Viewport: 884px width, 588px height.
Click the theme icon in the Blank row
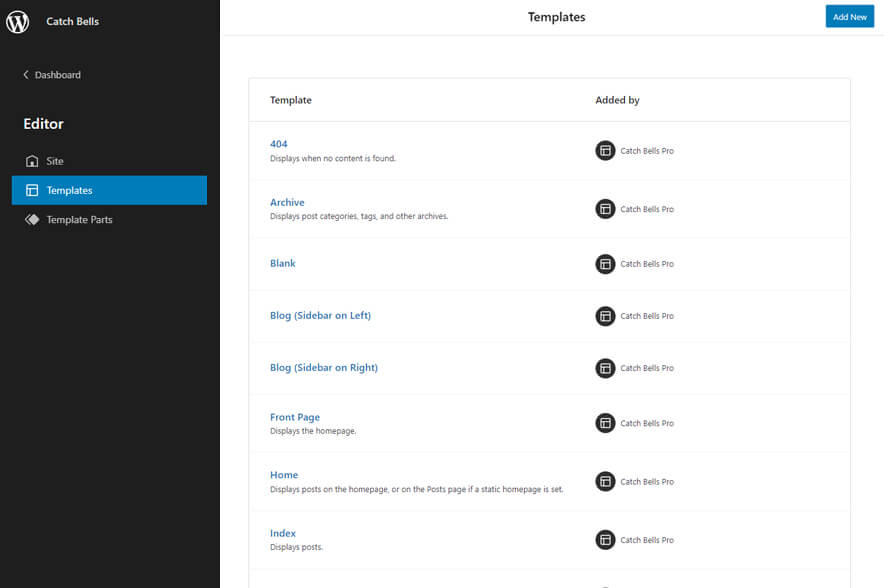point(605,264)
